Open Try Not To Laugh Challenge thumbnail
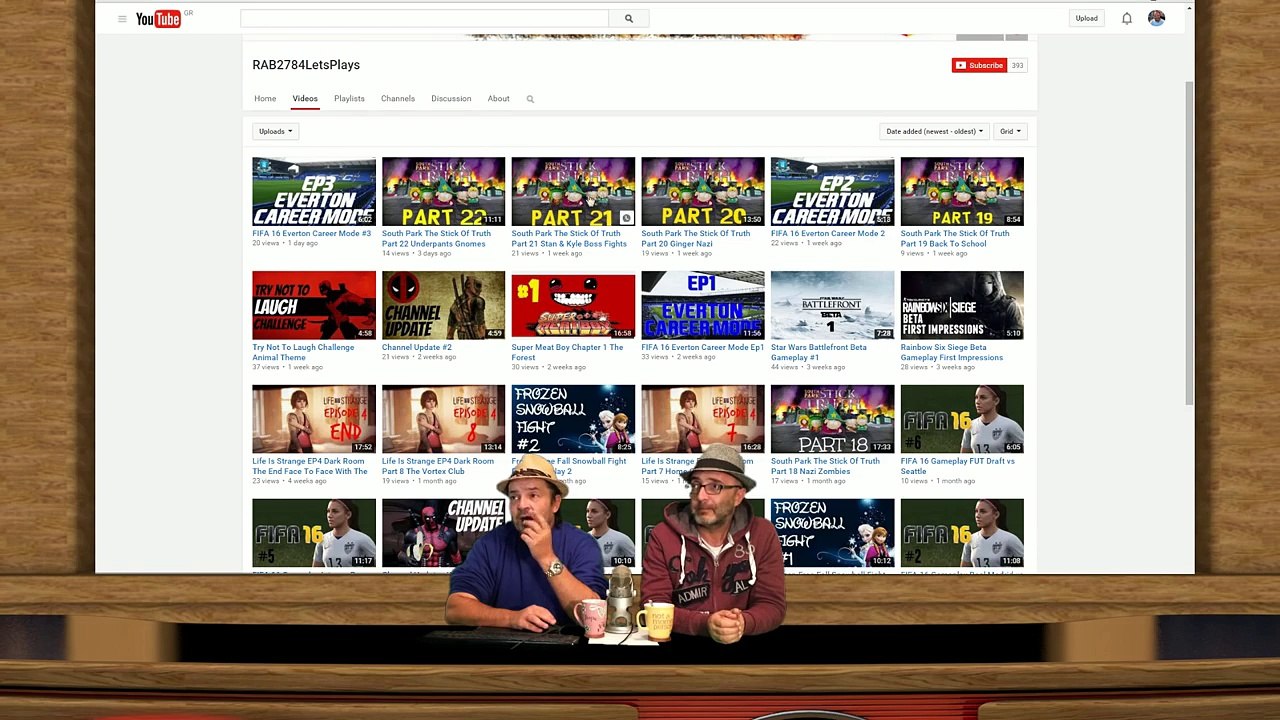Viewport: 1280px width, 720px height. [314, 305]
